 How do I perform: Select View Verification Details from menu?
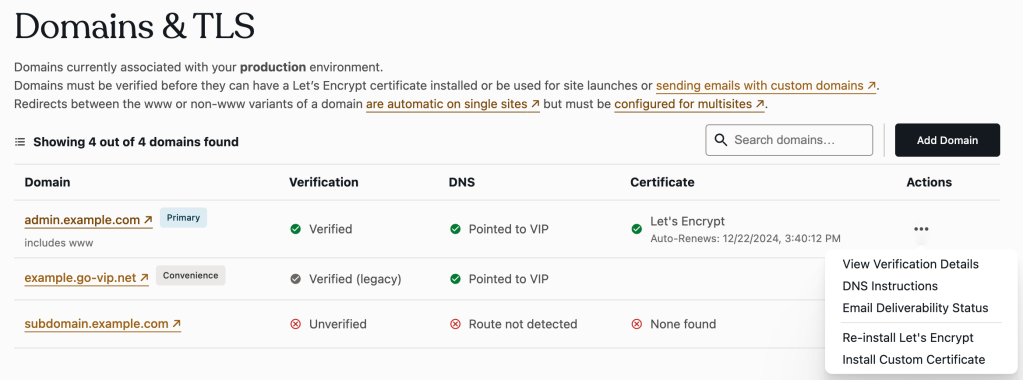tap(910, 264)
